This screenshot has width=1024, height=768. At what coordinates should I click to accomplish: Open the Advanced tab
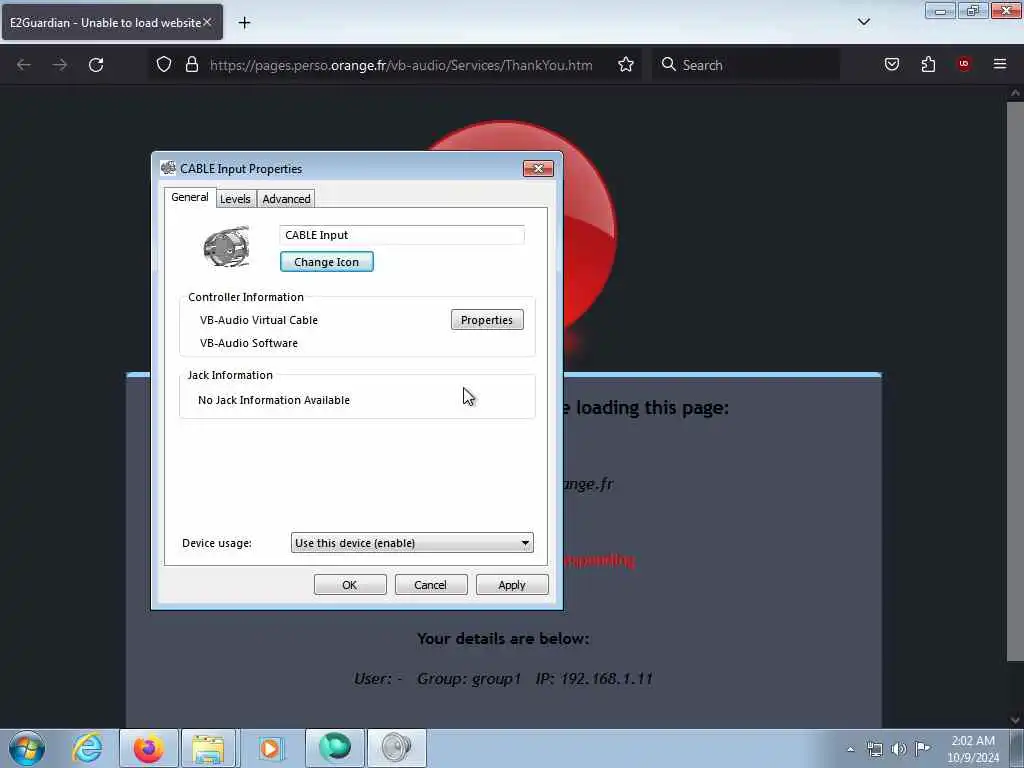(x=286, y=199)
